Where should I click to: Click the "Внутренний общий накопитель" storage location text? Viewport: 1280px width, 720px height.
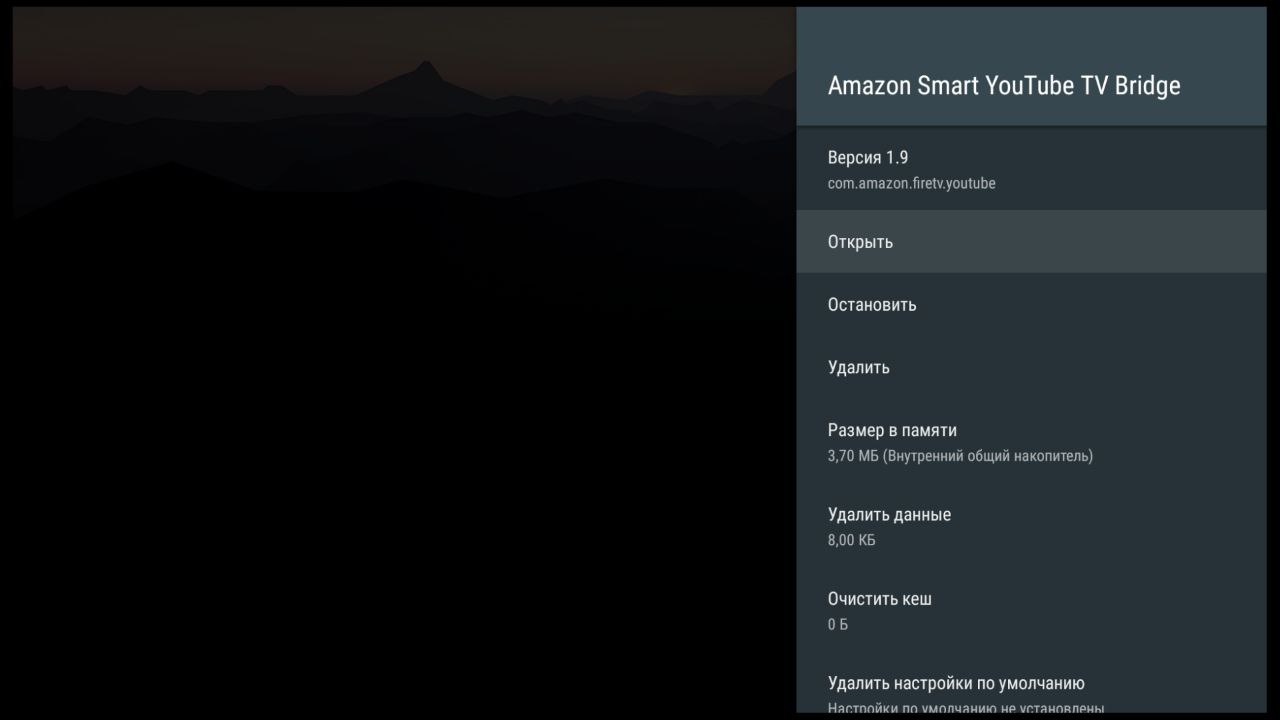click(x=991, y=456)
